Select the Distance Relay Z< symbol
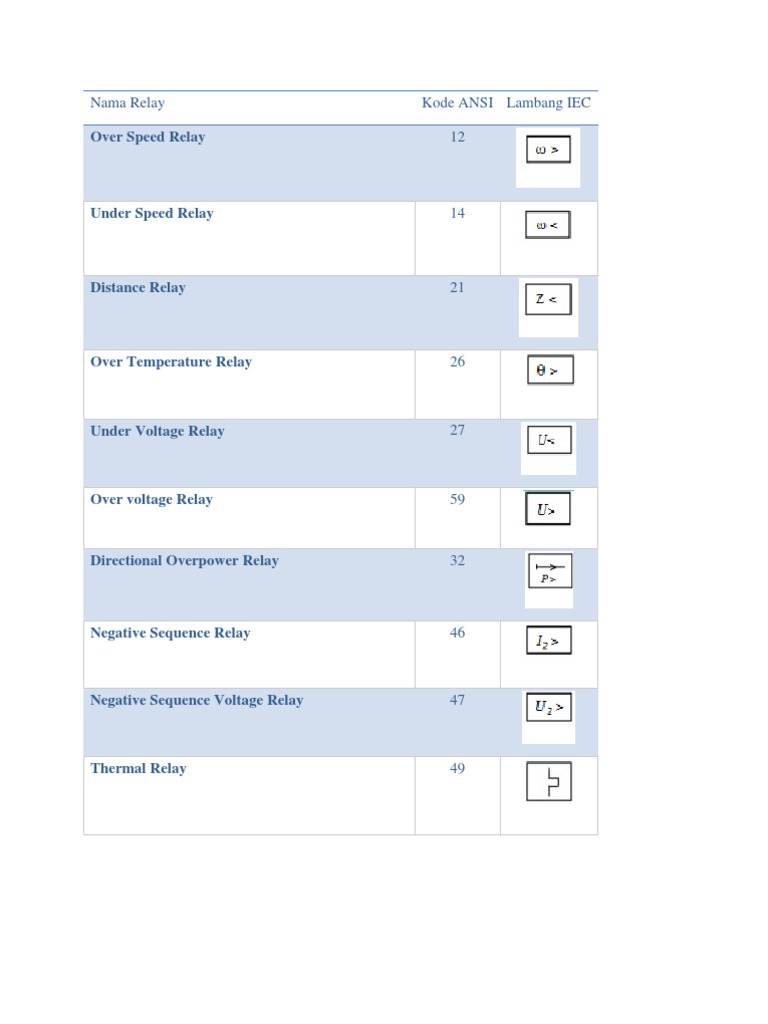 (548, 299)
